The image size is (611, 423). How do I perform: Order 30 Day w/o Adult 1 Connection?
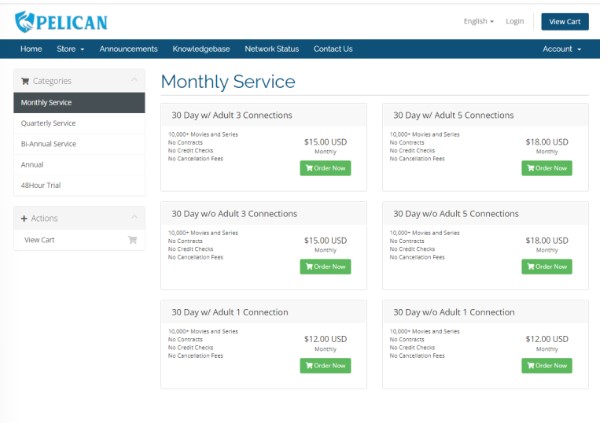coord(547,366)
